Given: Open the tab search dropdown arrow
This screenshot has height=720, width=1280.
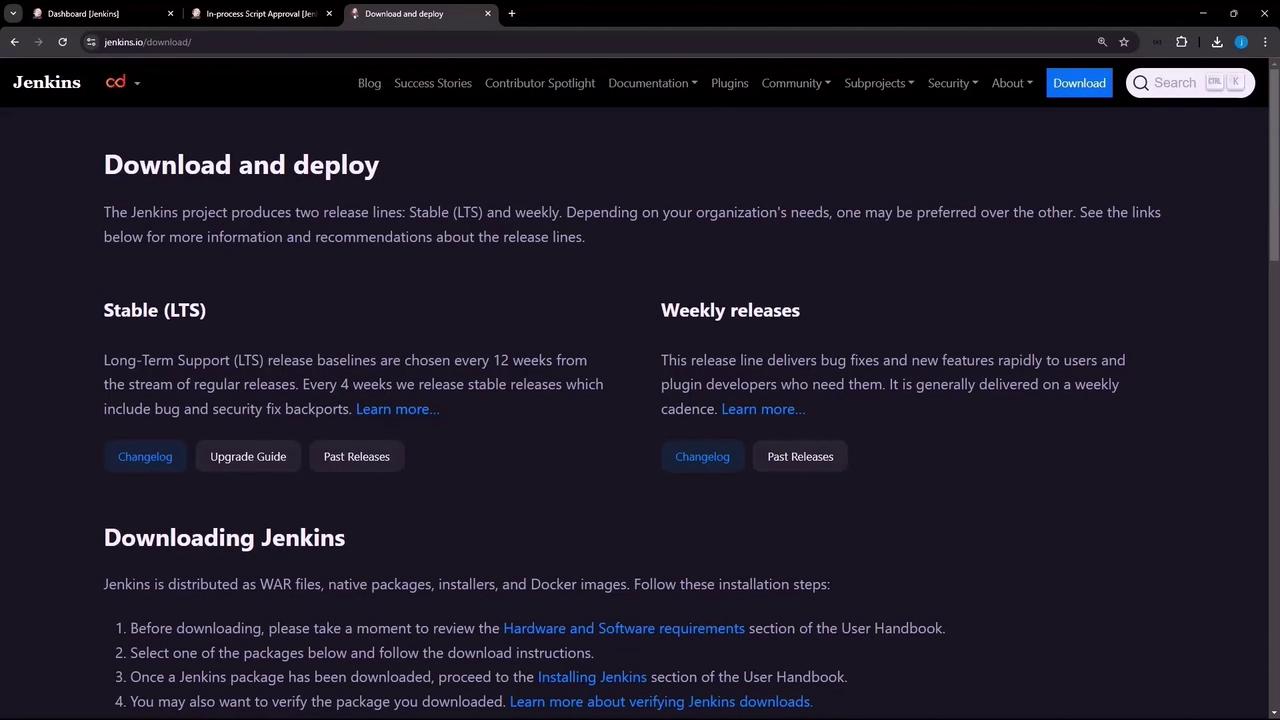Looking at the screenshot, I should [x=13, y=13].
